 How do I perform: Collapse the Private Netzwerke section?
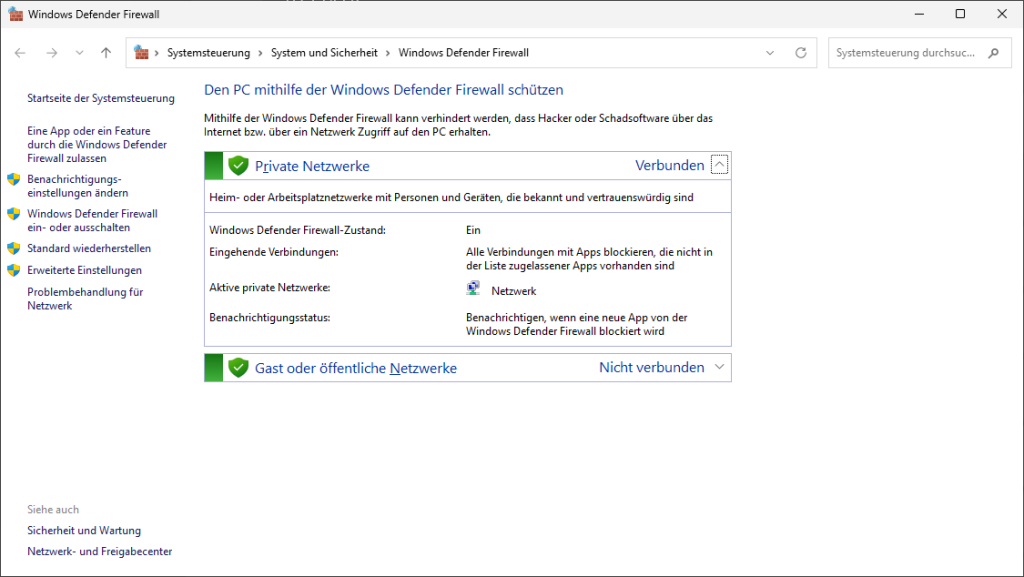[719, 164]
